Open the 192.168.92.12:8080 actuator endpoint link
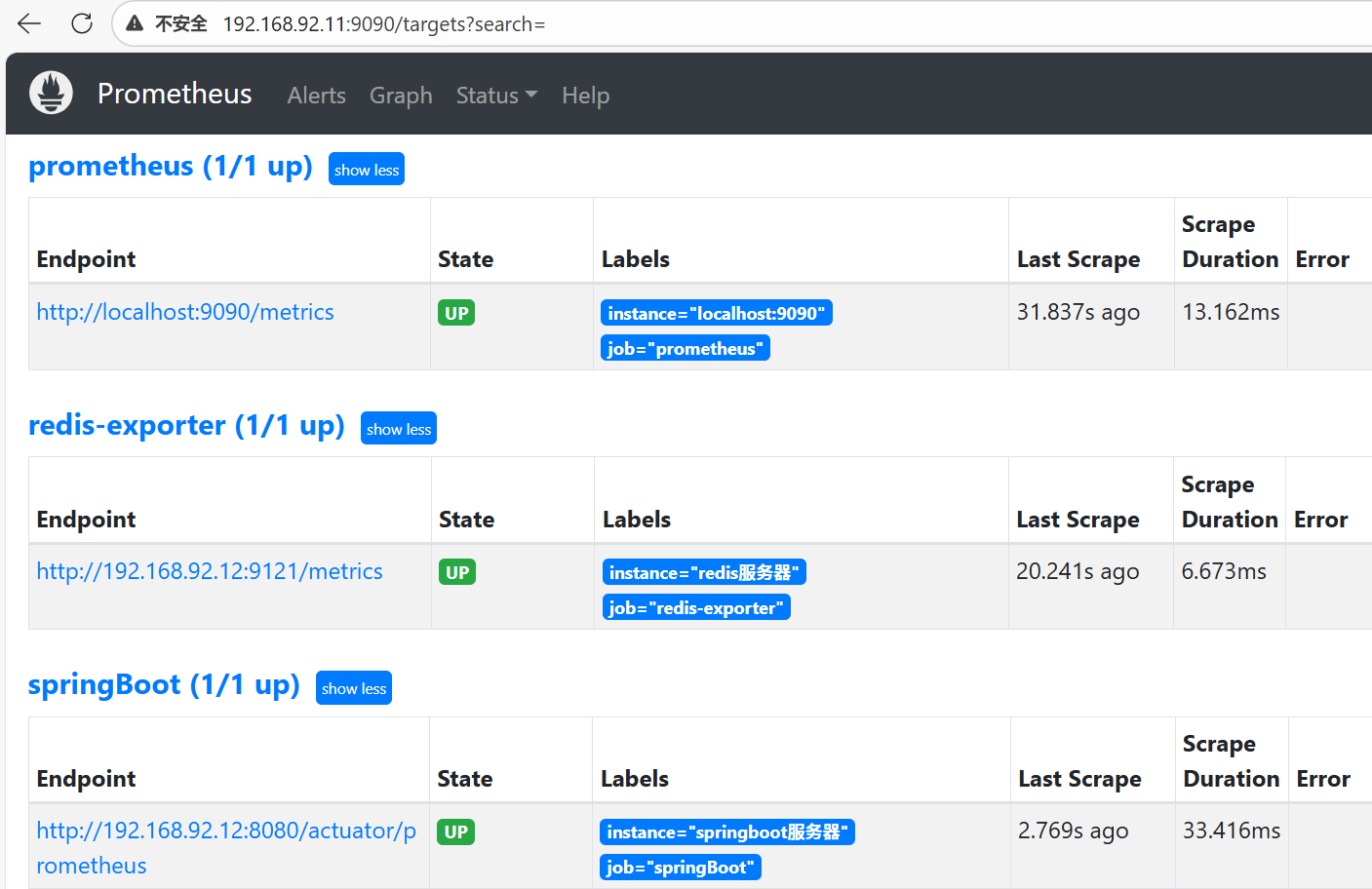1372x889 pixels. pyautogui.click(x=226, y=848)
